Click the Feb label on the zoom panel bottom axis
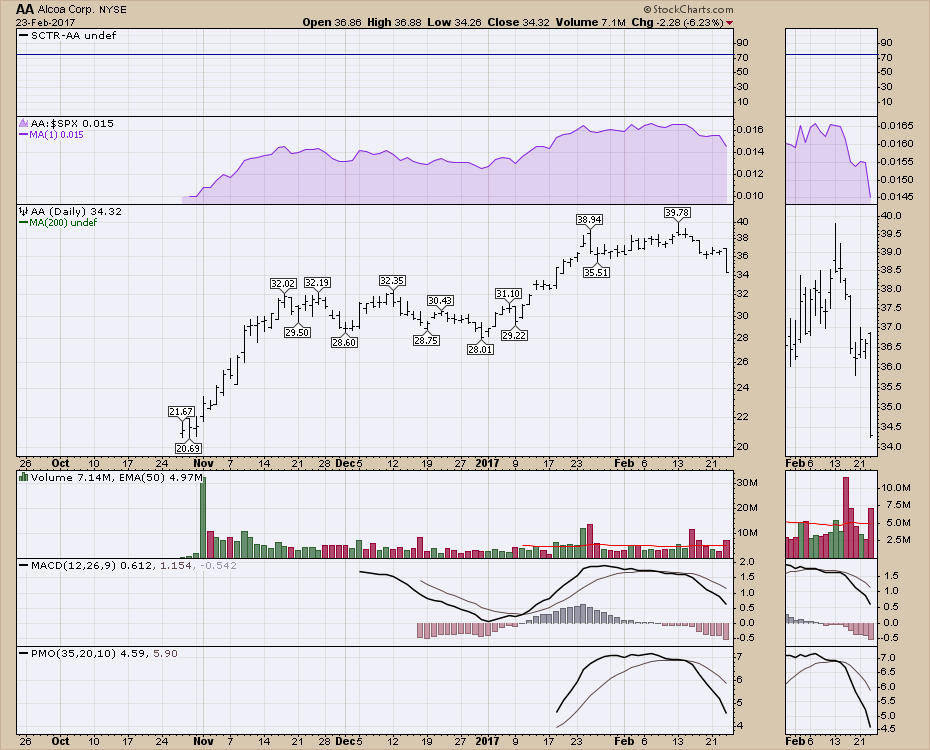Viewport: 930px width, 750px height. pos(795,741)
